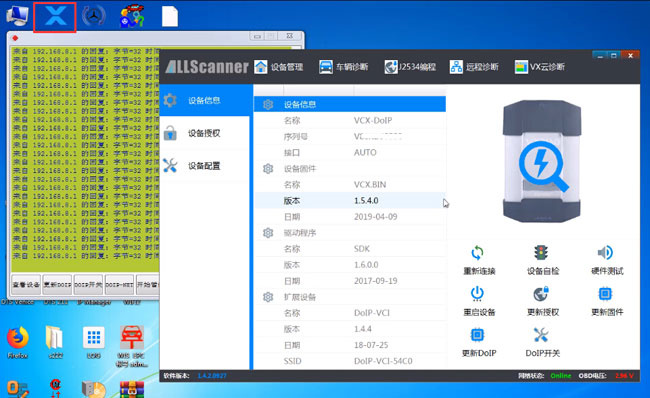Click the SDK driver name row

(349, 249)
